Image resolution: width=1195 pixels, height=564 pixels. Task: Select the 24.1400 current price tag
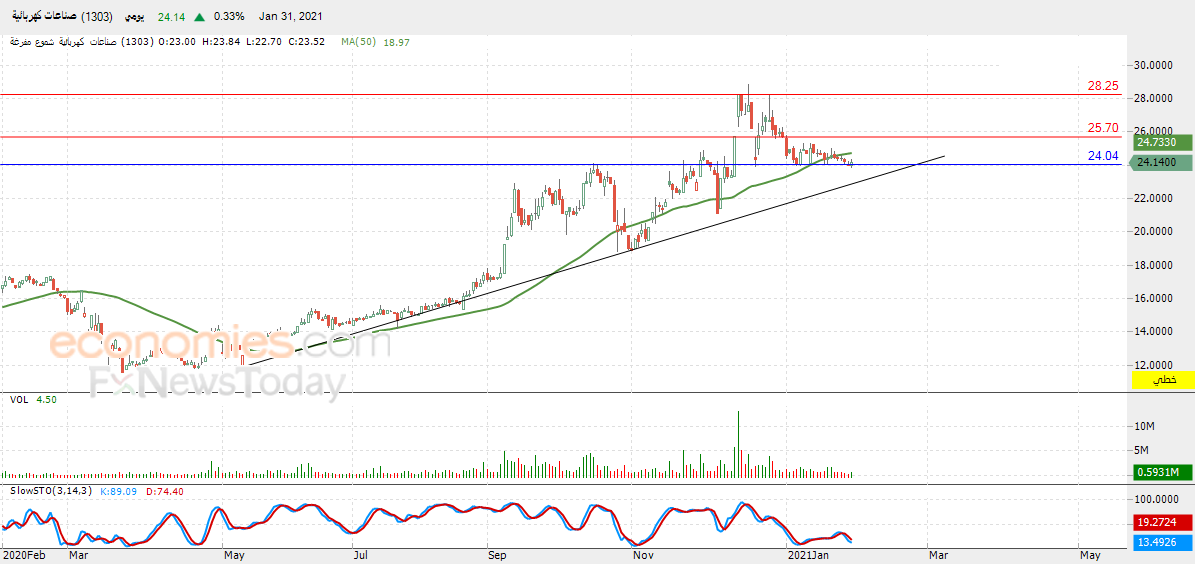[x=1155, y=162]
